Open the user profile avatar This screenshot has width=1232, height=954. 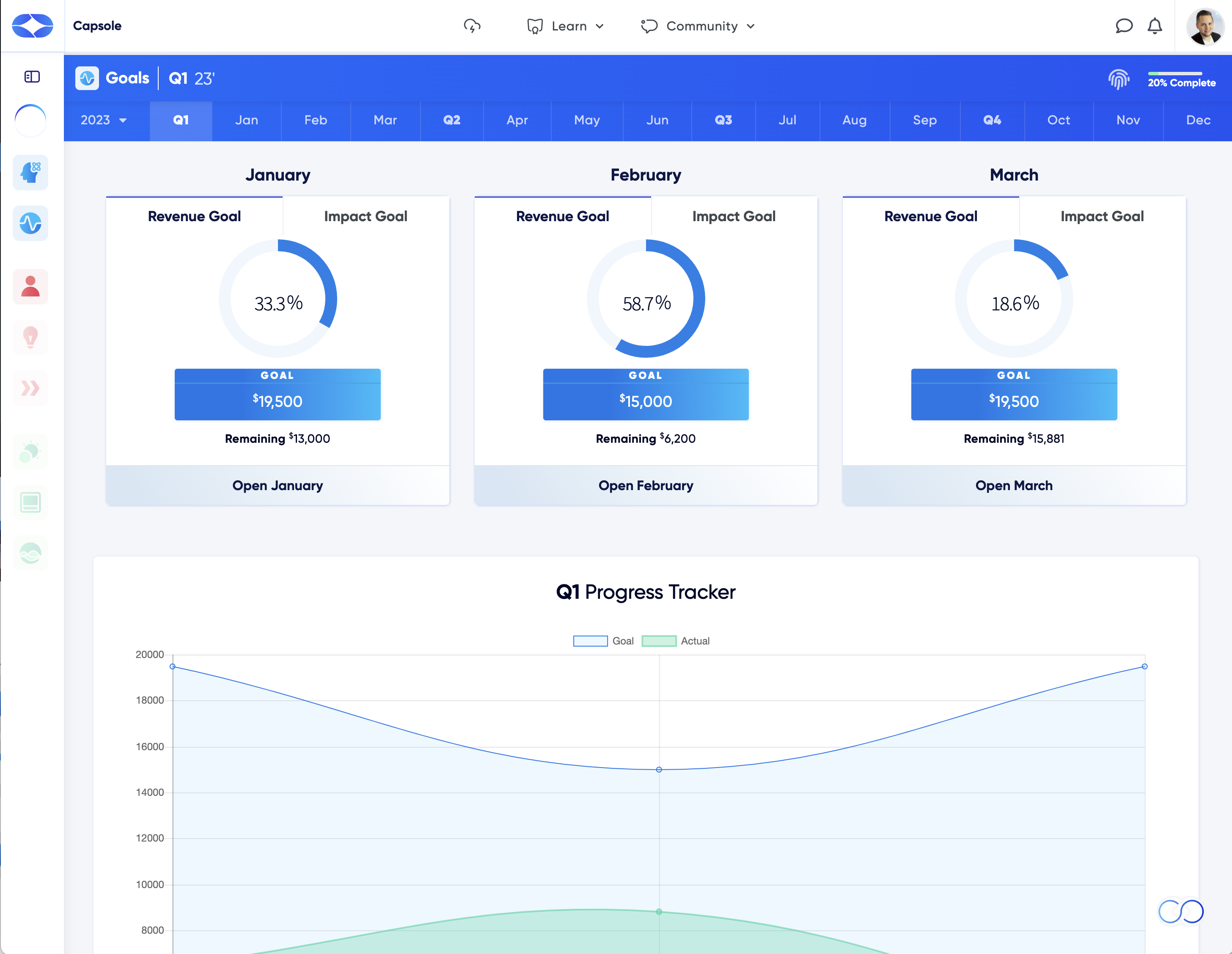coord(1205,26)
